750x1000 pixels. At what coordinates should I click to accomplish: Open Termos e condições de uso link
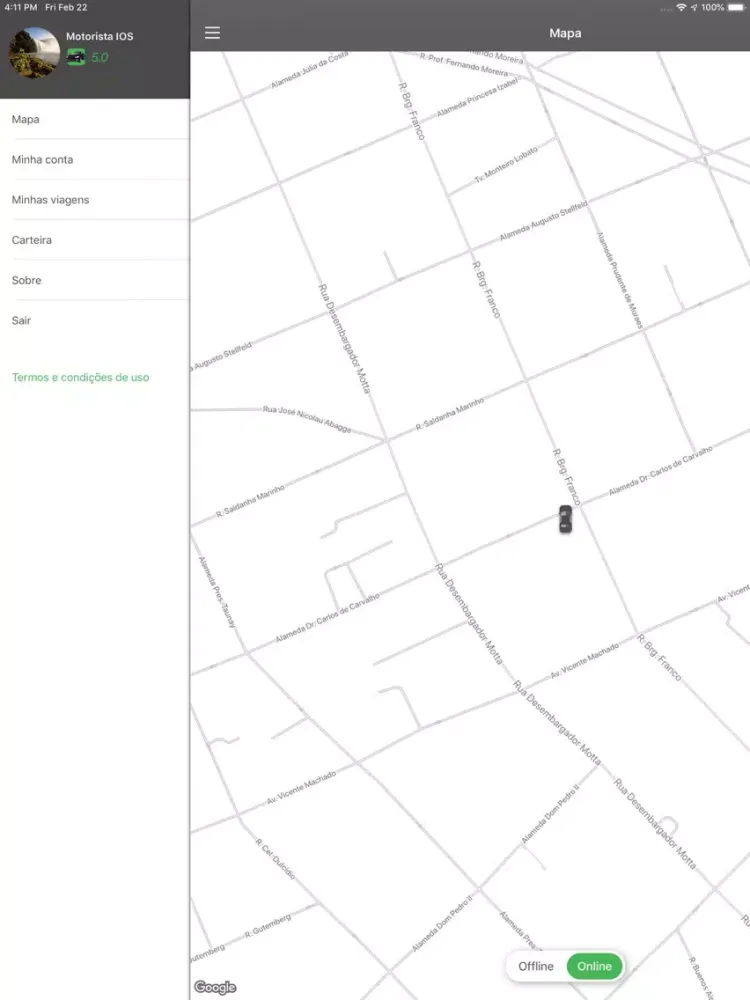coord(80,377)
